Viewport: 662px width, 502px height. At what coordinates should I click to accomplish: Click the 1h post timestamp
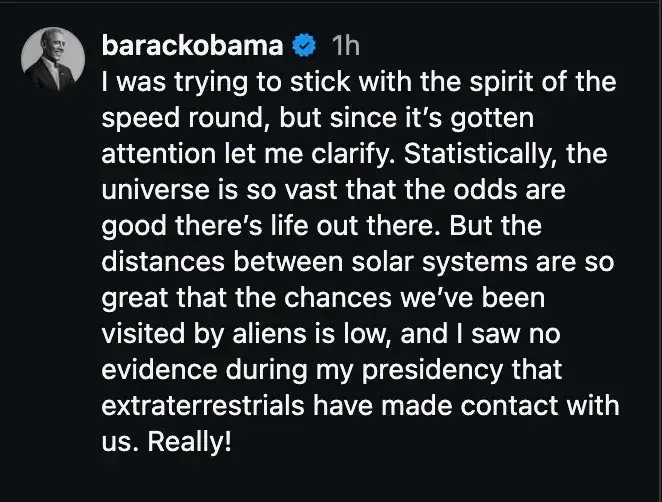[x=345, y=45]
